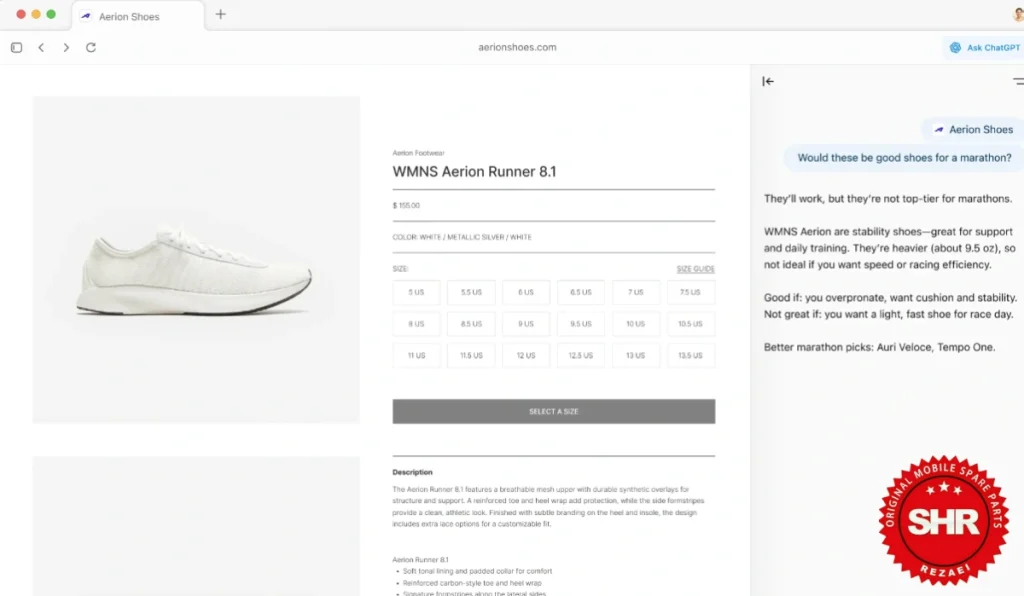Open the white running shoe image
Screen dimensions: 1024x596
click(x=196, y=260)
